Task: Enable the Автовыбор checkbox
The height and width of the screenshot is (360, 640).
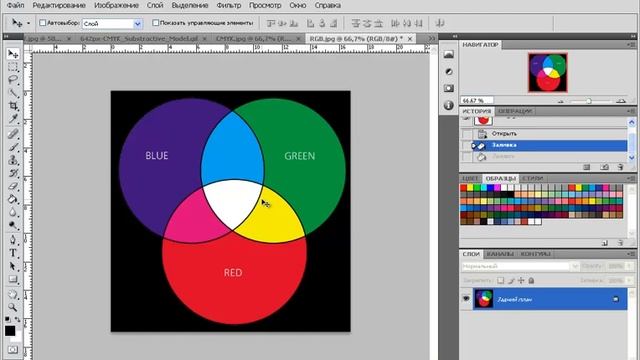Action: pyautogui.click(x=42, y=23)
